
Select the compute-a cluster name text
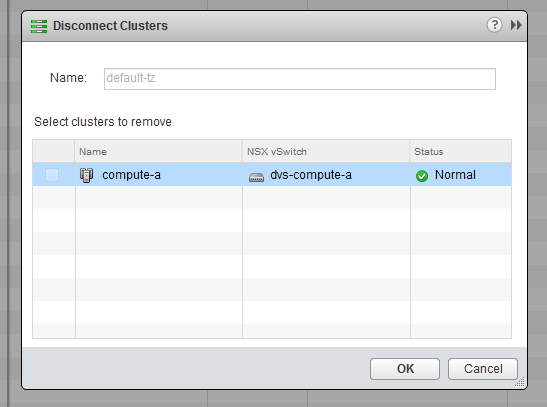point(131,175)
